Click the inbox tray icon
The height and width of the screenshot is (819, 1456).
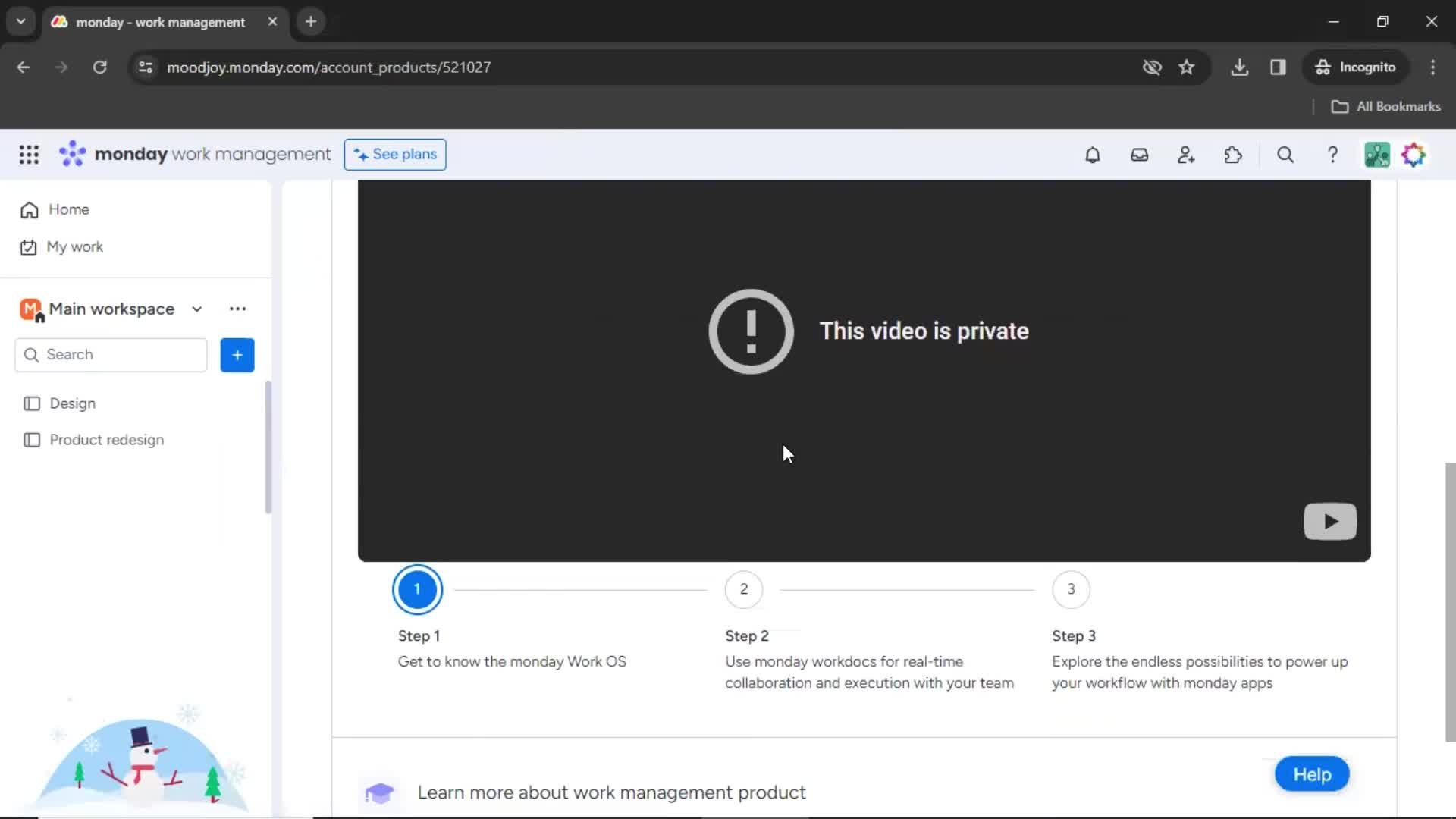tap(1140, 154)
